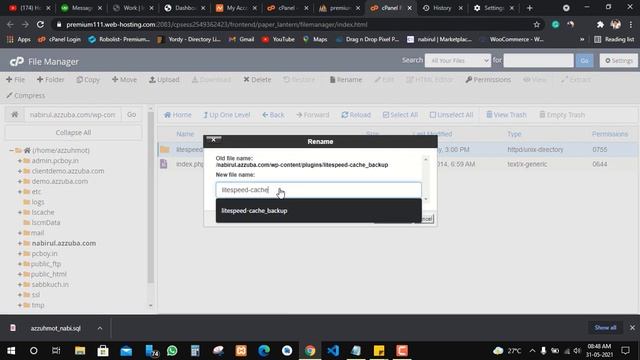This screenshot has width=640, height=360.
Task: Click the Forward navigation button
Action: (x=313, y=115)
